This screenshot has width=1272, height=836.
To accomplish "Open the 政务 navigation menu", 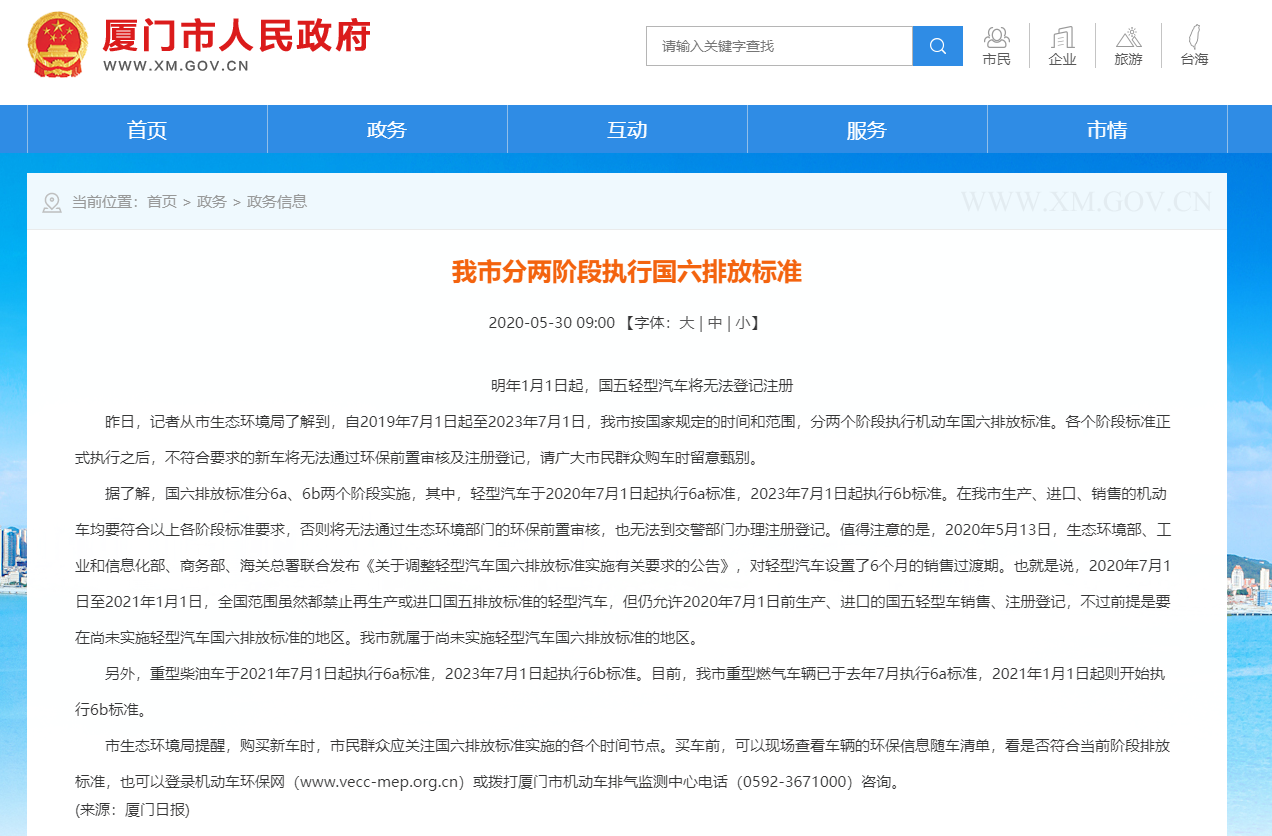I will click(x=387, y=130).
